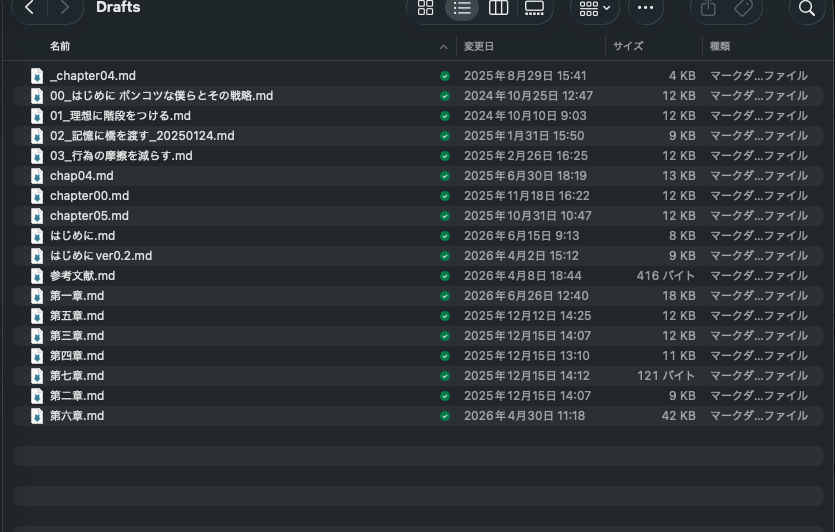Viewport: 835px width, 532px height.
Task: Click the green sync checkmark for 第二章.md
Action: pyautogui.click(x=445, y=396)
